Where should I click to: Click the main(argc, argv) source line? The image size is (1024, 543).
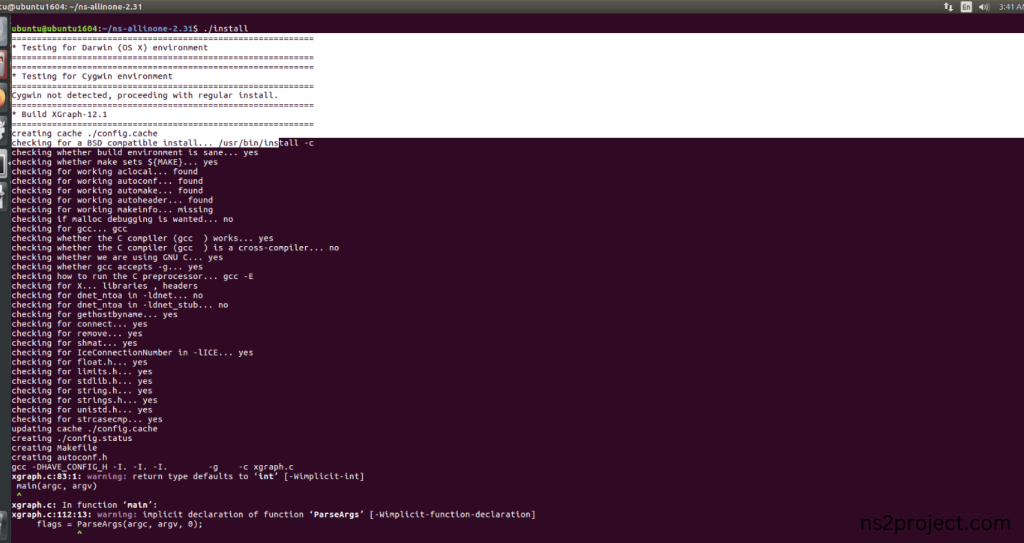57,486
